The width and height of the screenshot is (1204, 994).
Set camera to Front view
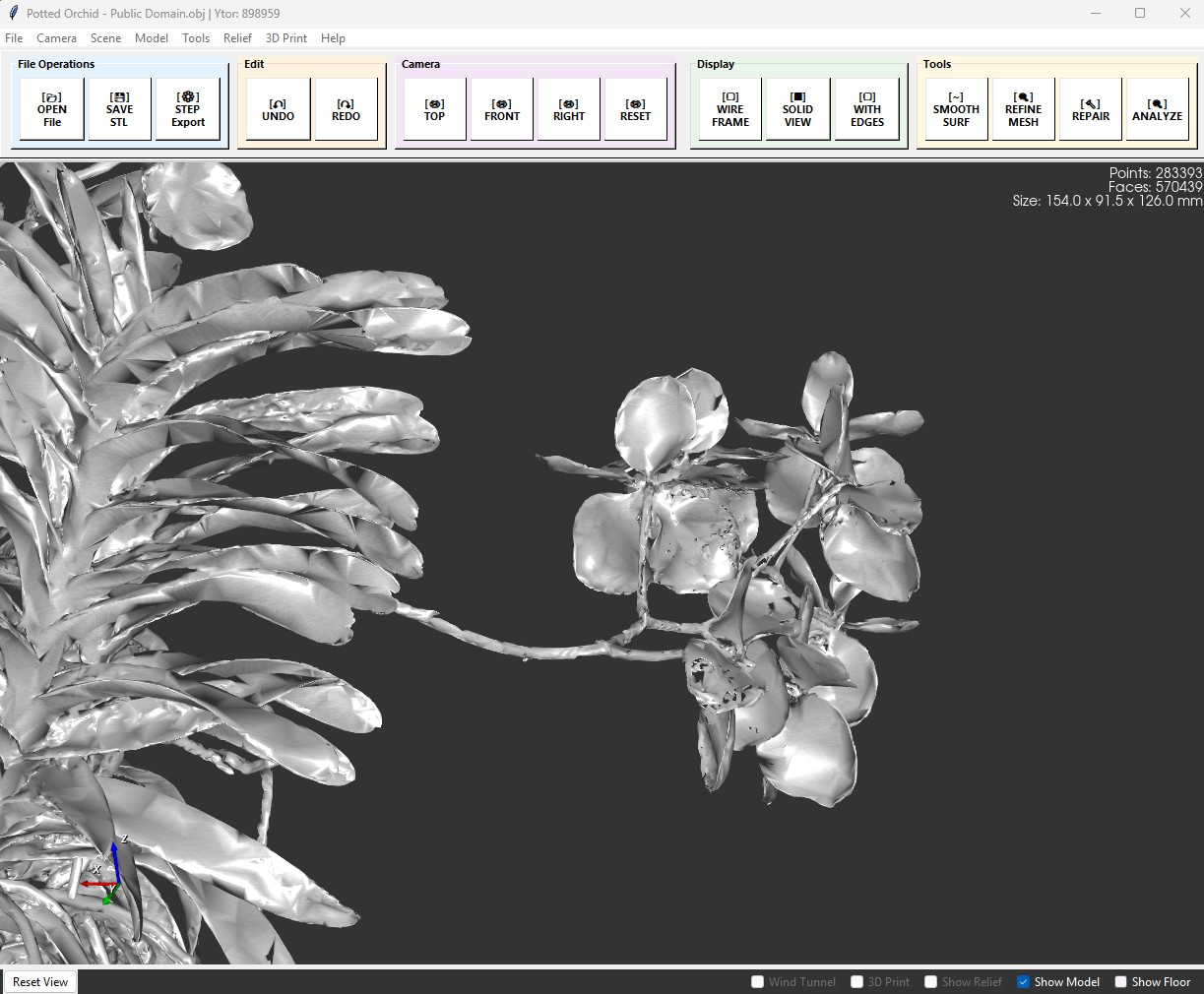pyautogui.click(x=502, y=109)
